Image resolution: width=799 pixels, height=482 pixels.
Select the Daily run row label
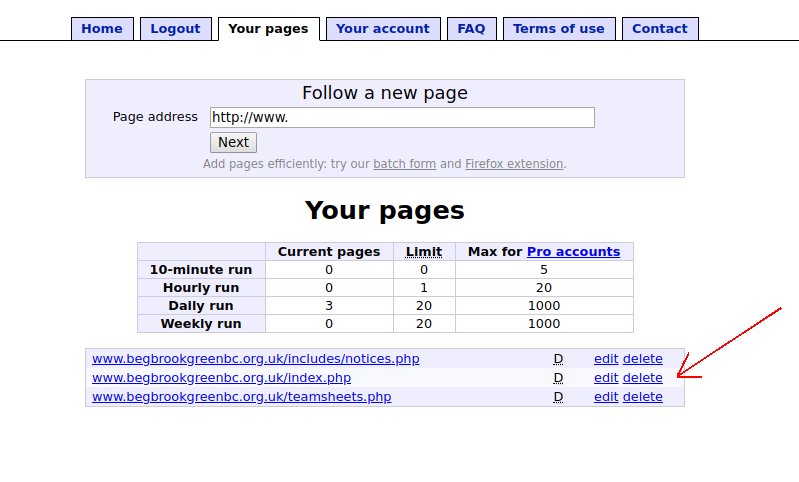click(x=201, y=306)
